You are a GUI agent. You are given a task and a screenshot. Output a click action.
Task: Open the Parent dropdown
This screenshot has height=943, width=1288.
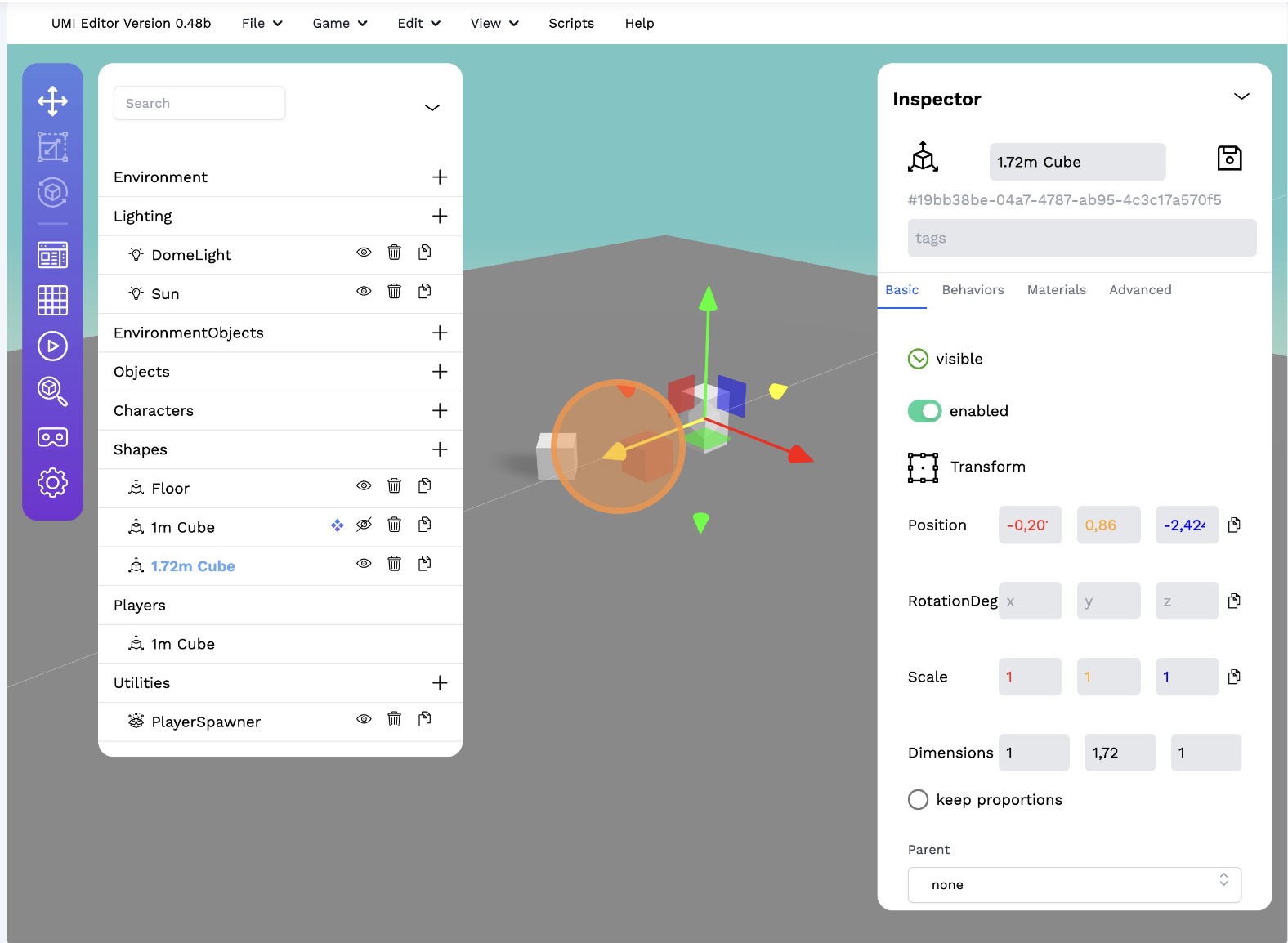[1074, 885]
